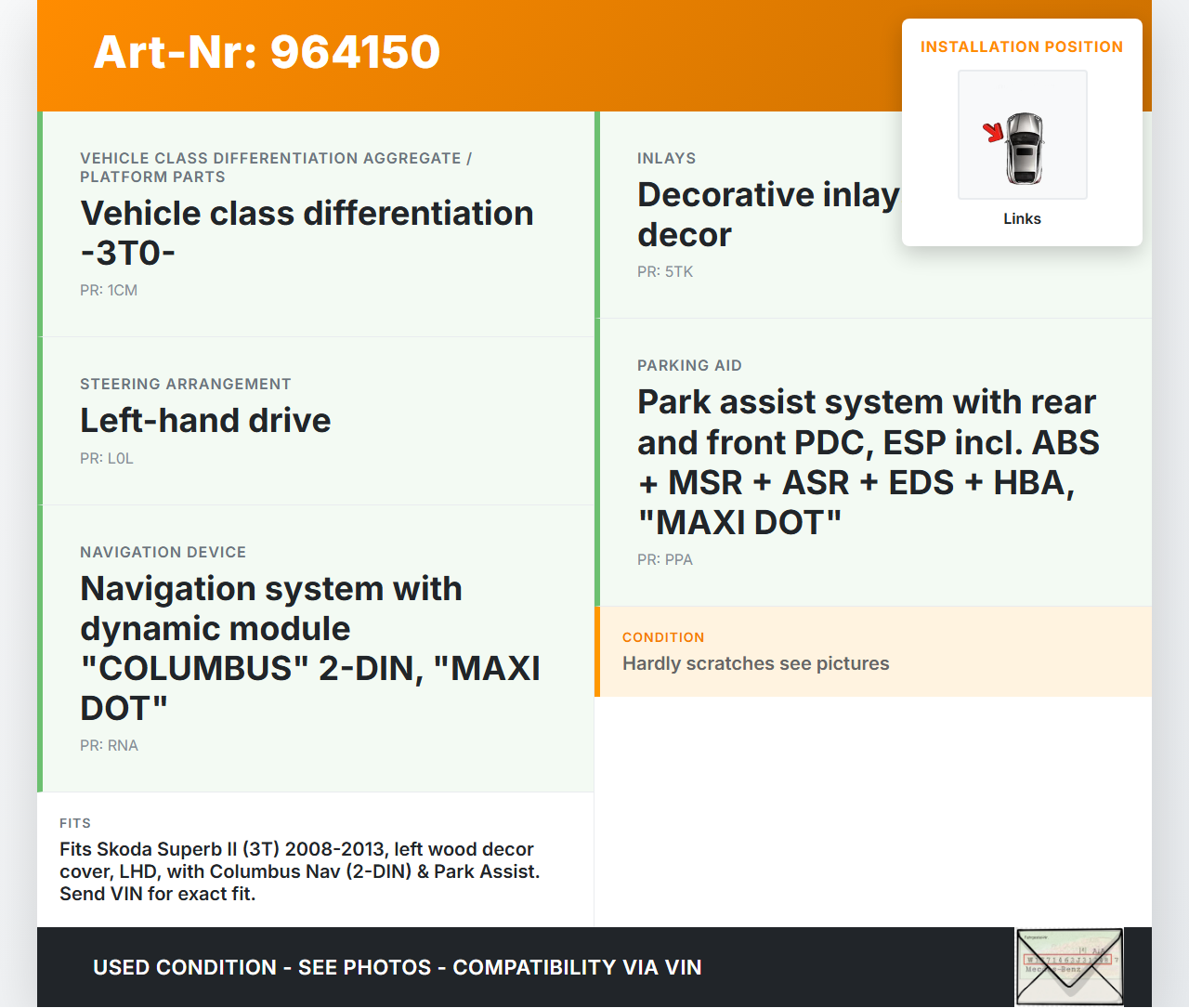The height and width of the screenshot is (1008, 1189).
Task: Click the 'Fits Skoda Superb II' compatibility text
Action: [299, 871]
